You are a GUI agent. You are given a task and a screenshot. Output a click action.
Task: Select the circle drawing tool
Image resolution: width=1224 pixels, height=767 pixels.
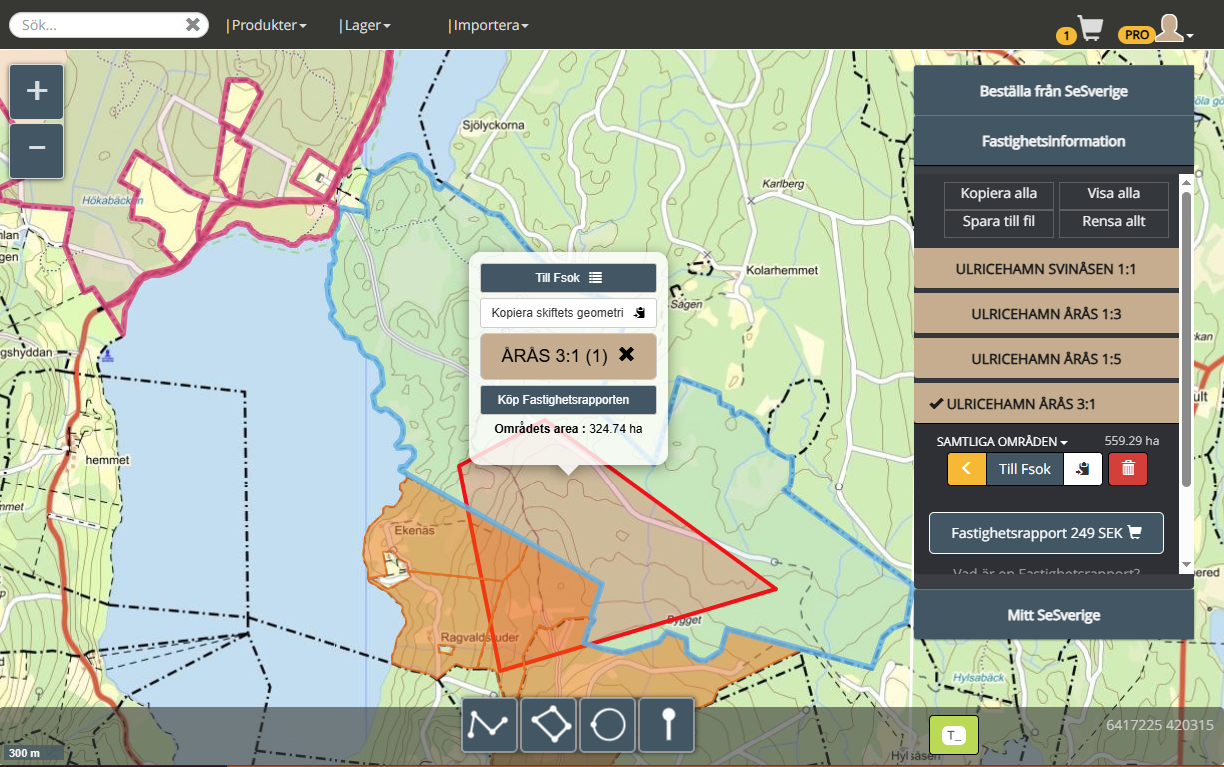click(x=608, y=725)
